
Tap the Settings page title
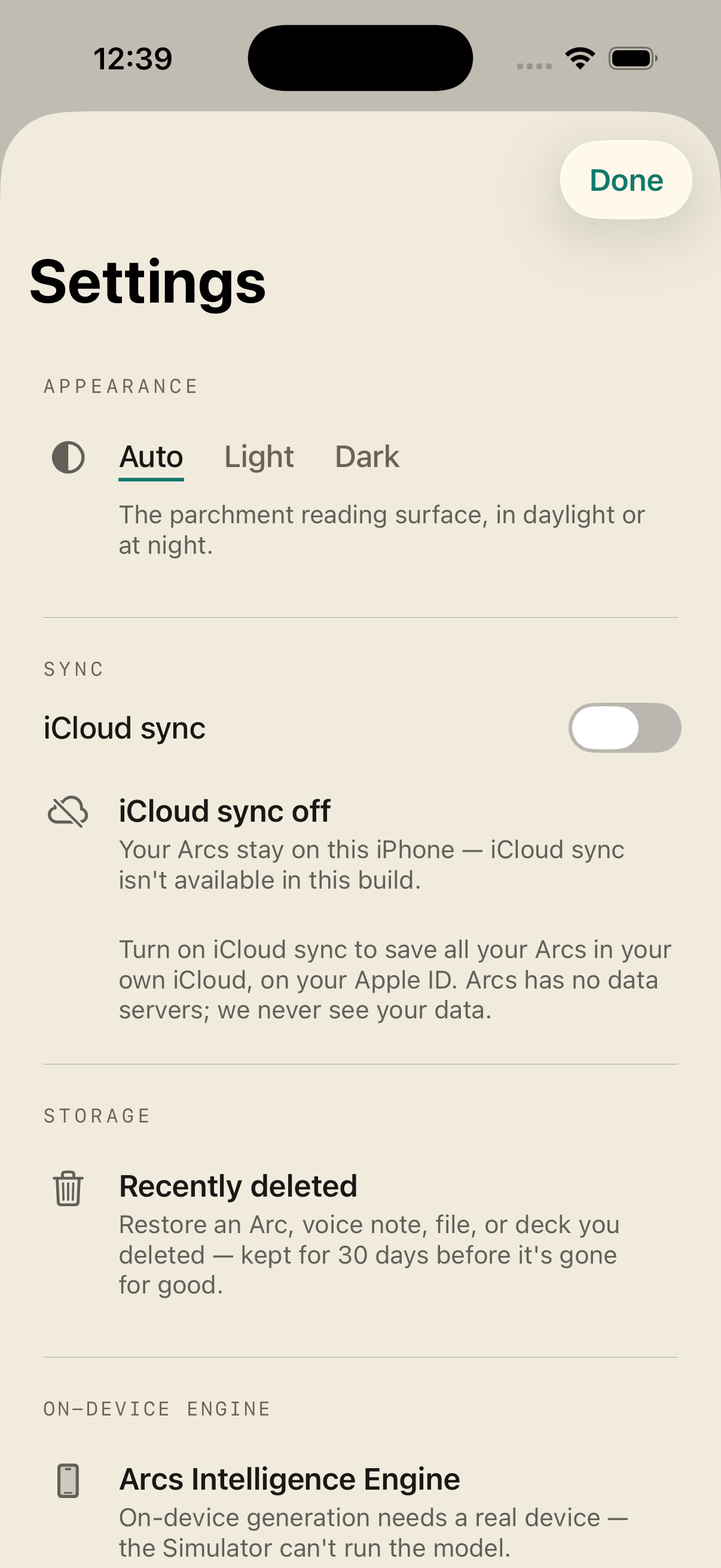148,282
